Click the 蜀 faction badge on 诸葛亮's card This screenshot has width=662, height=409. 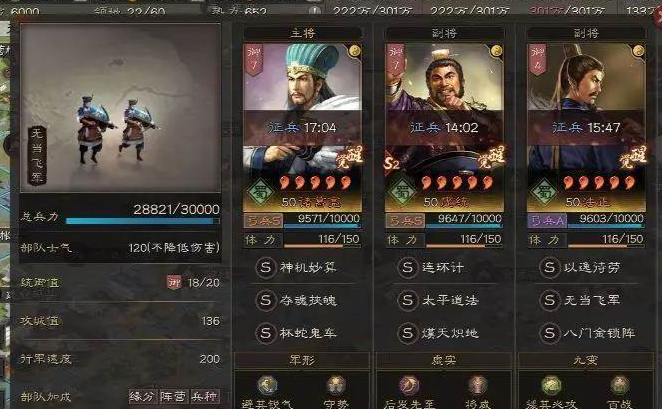(260, 191)
